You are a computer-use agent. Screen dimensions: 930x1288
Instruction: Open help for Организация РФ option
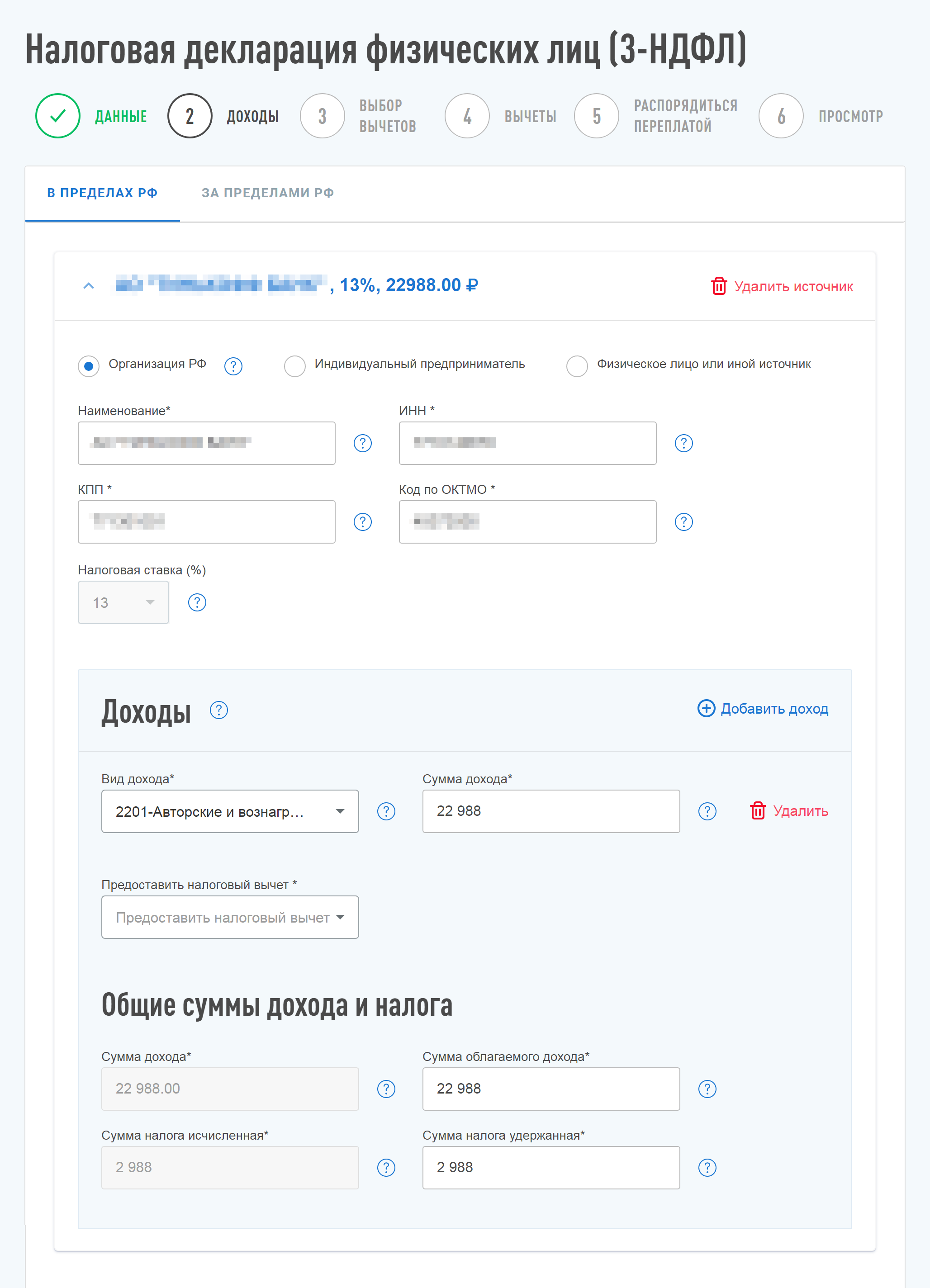click(233, 366)
